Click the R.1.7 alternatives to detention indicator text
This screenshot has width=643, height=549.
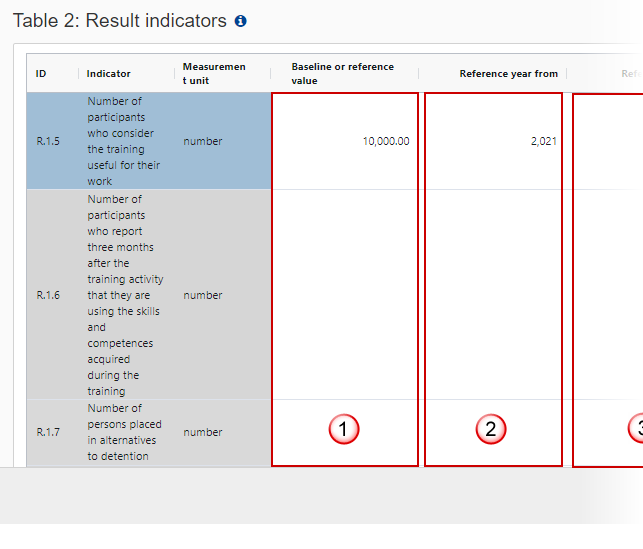[x=124, y=433]
